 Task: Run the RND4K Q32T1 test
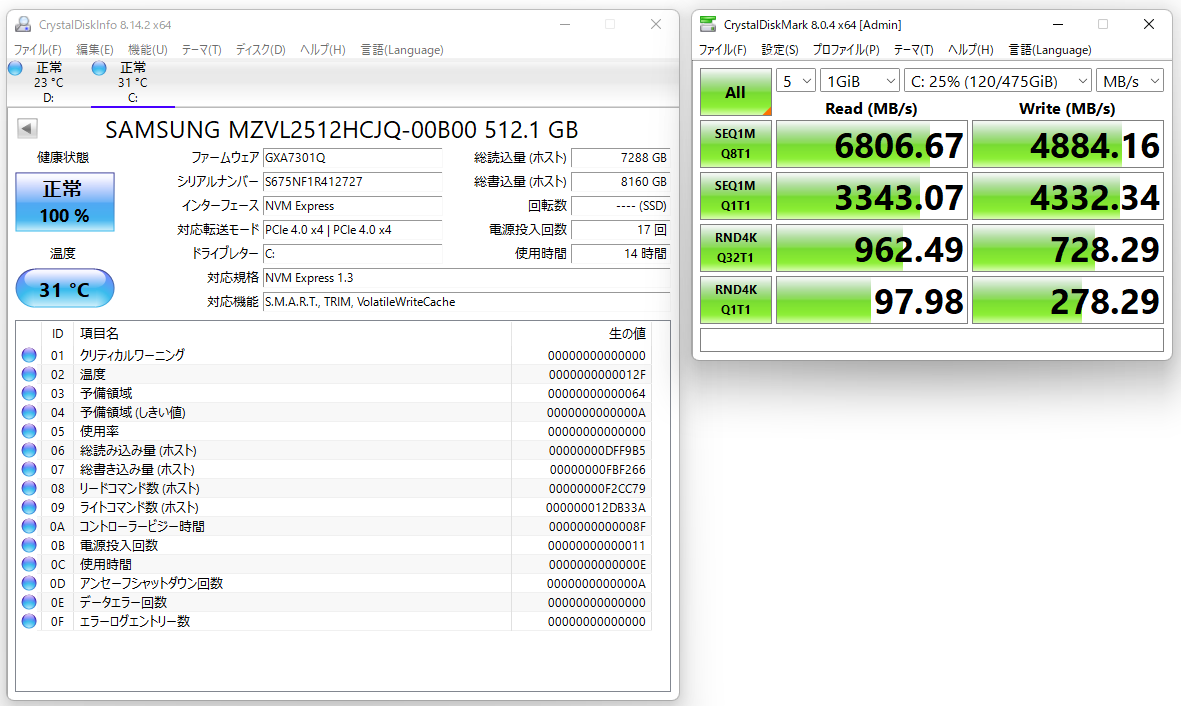(x=736, y=247)
